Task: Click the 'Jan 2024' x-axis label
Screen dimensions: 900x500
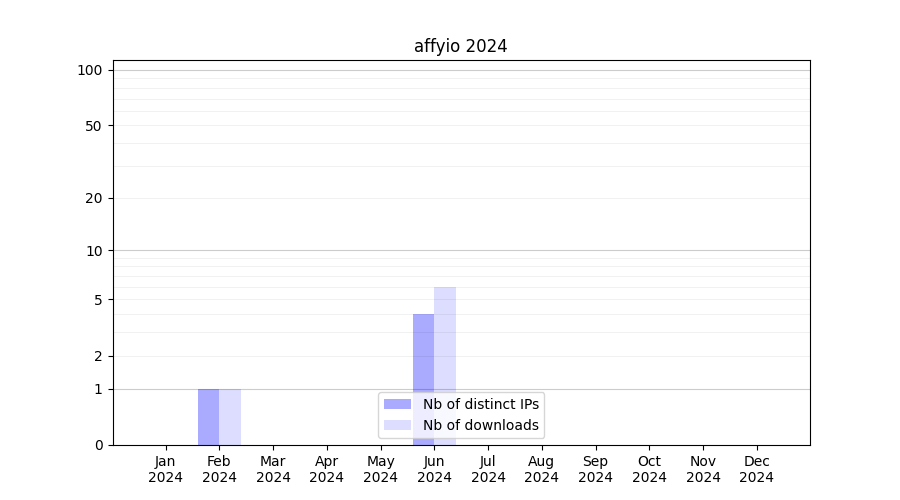Action: (166, 469)
